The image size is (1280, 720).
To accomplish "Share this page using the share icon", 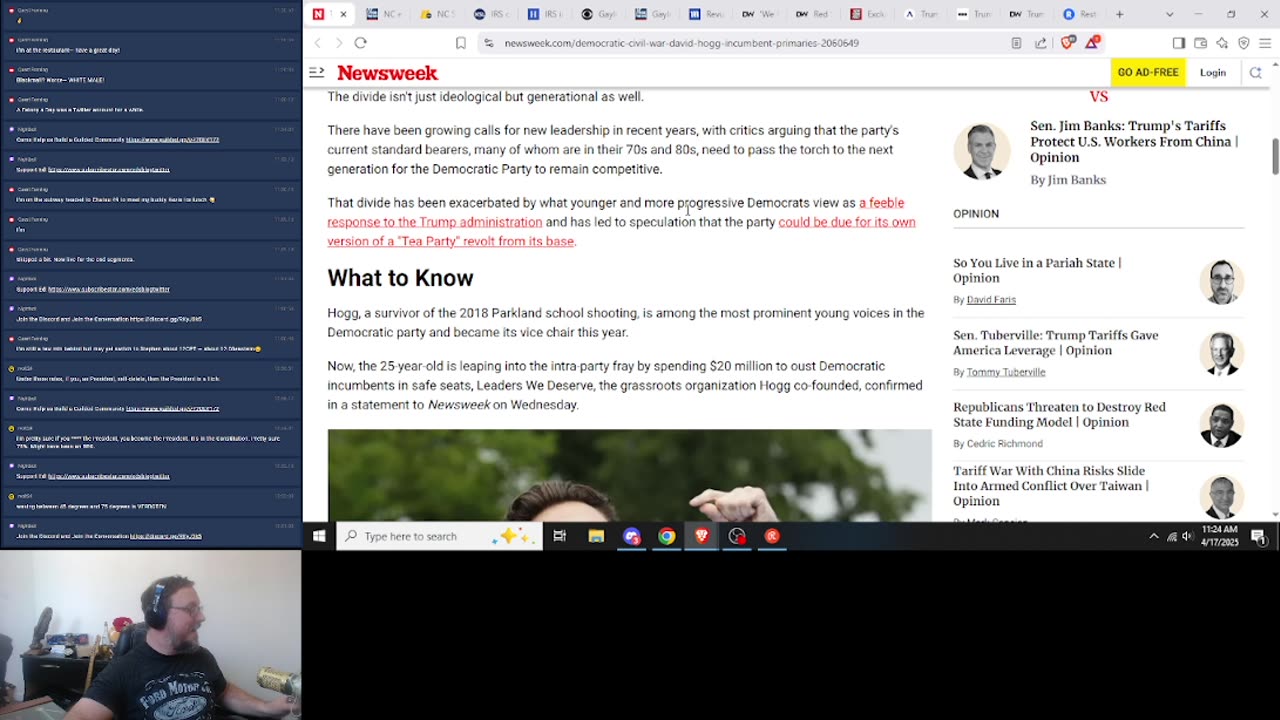I will click(x=1041, y=43).
